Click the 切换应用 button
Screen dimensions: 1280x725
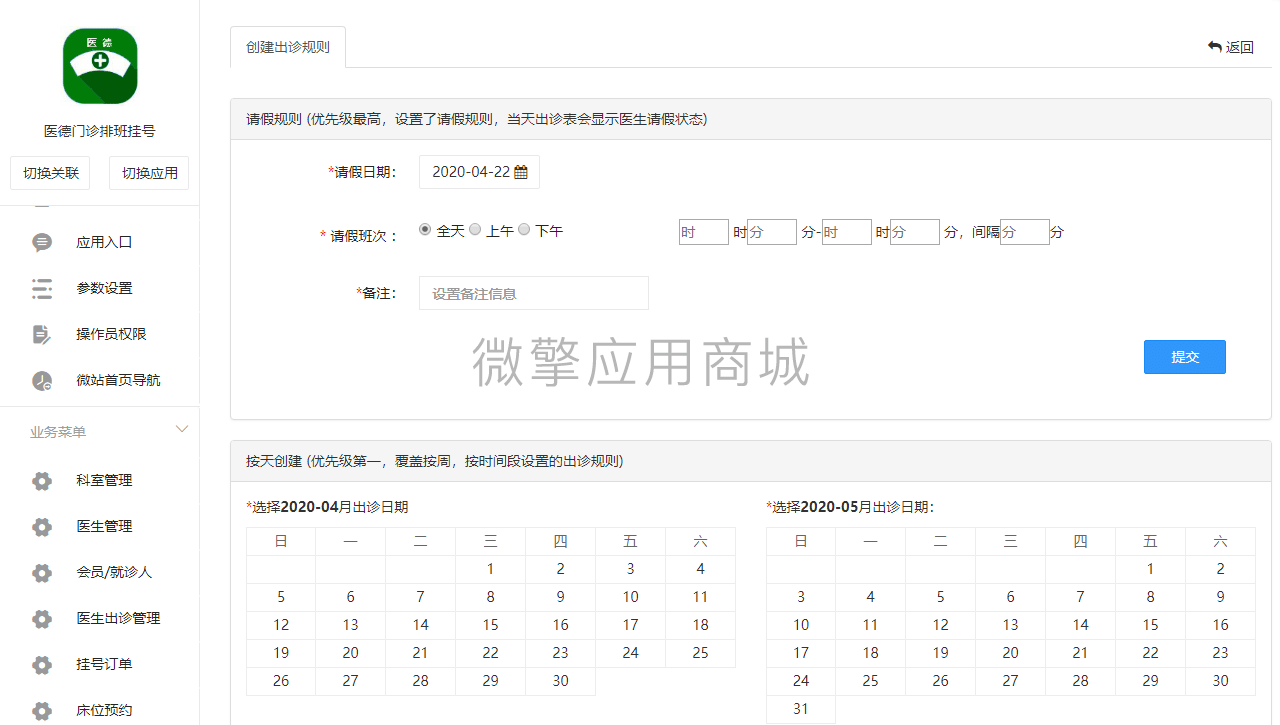click(x=150, y=173)
